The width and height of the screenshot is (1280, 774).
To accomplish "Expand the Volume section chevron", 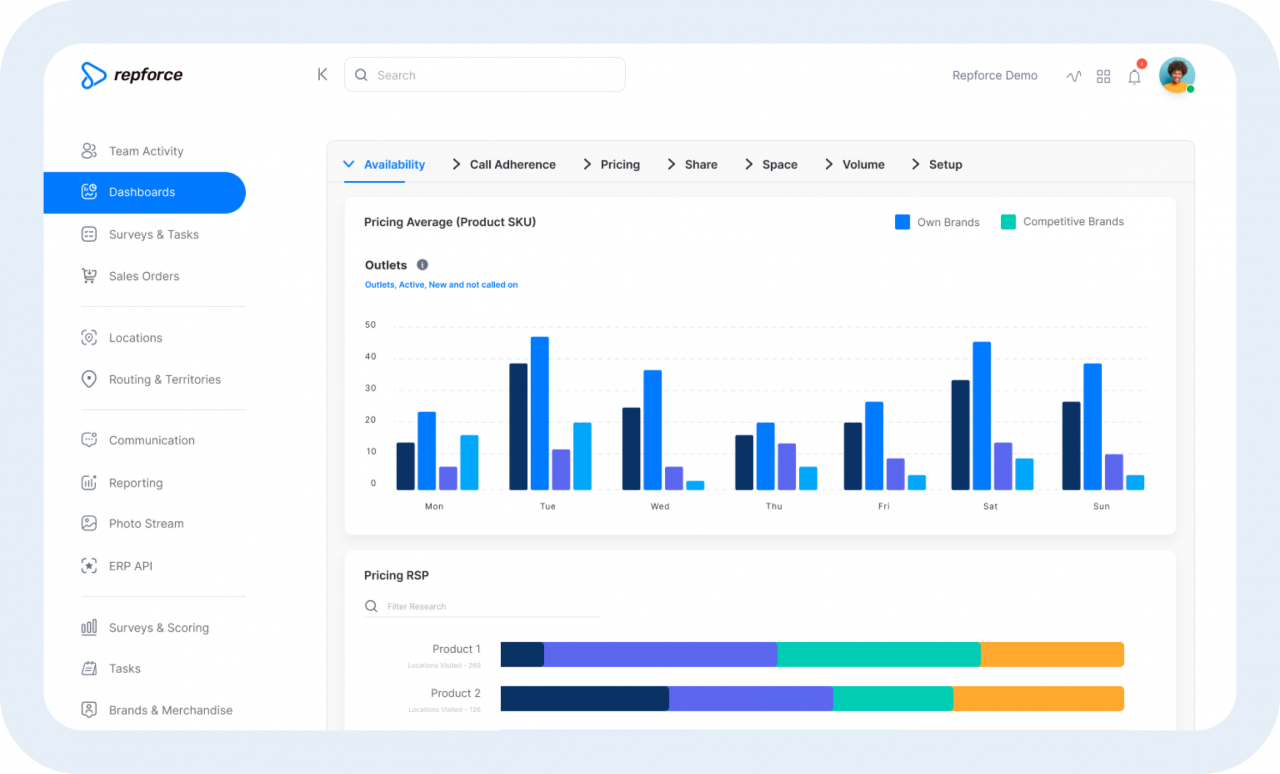I will coord(828,164).
